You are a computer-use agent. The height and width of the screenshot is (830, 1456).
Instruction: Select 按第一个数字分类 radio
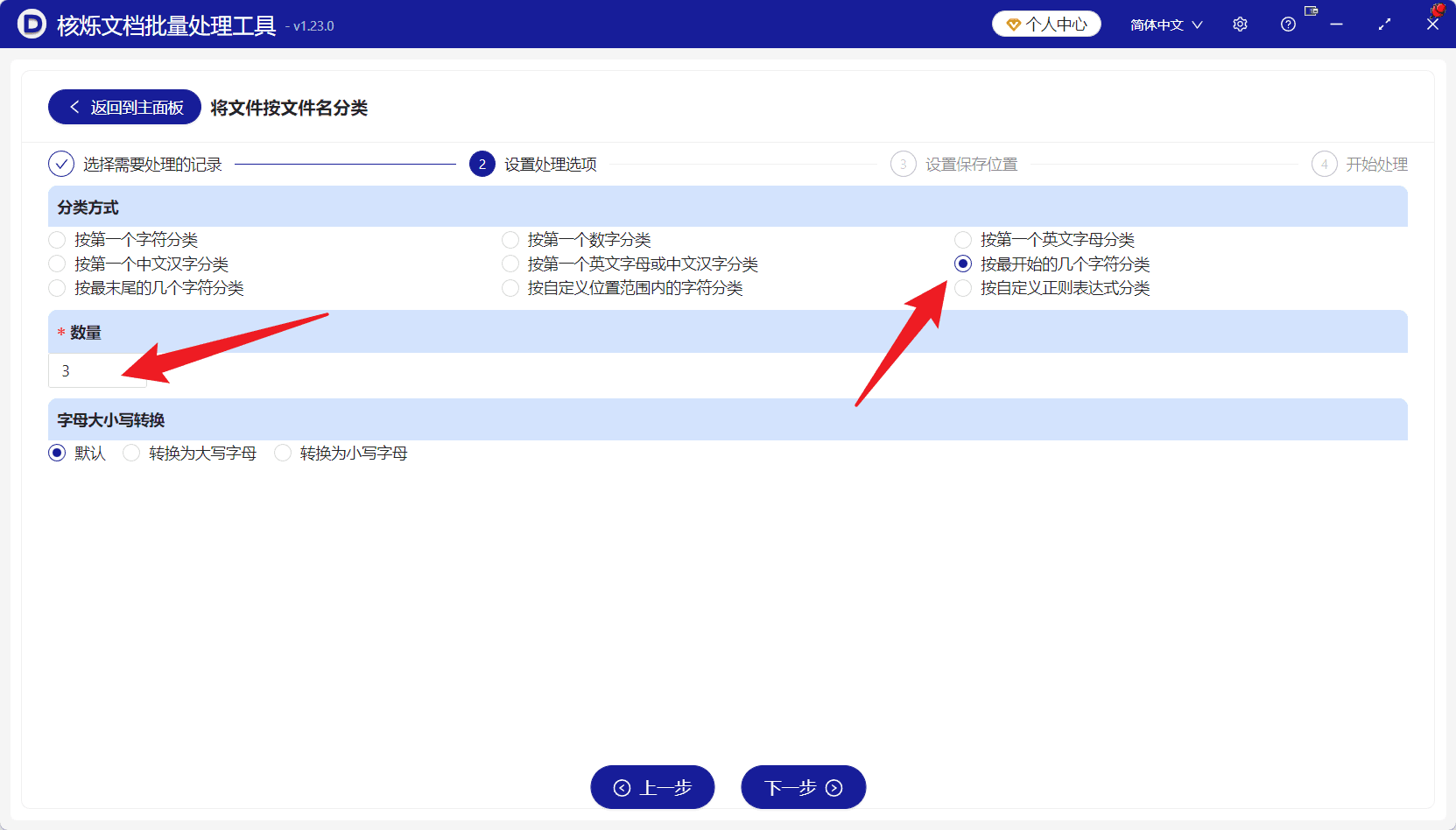click(x=510, y=240)
